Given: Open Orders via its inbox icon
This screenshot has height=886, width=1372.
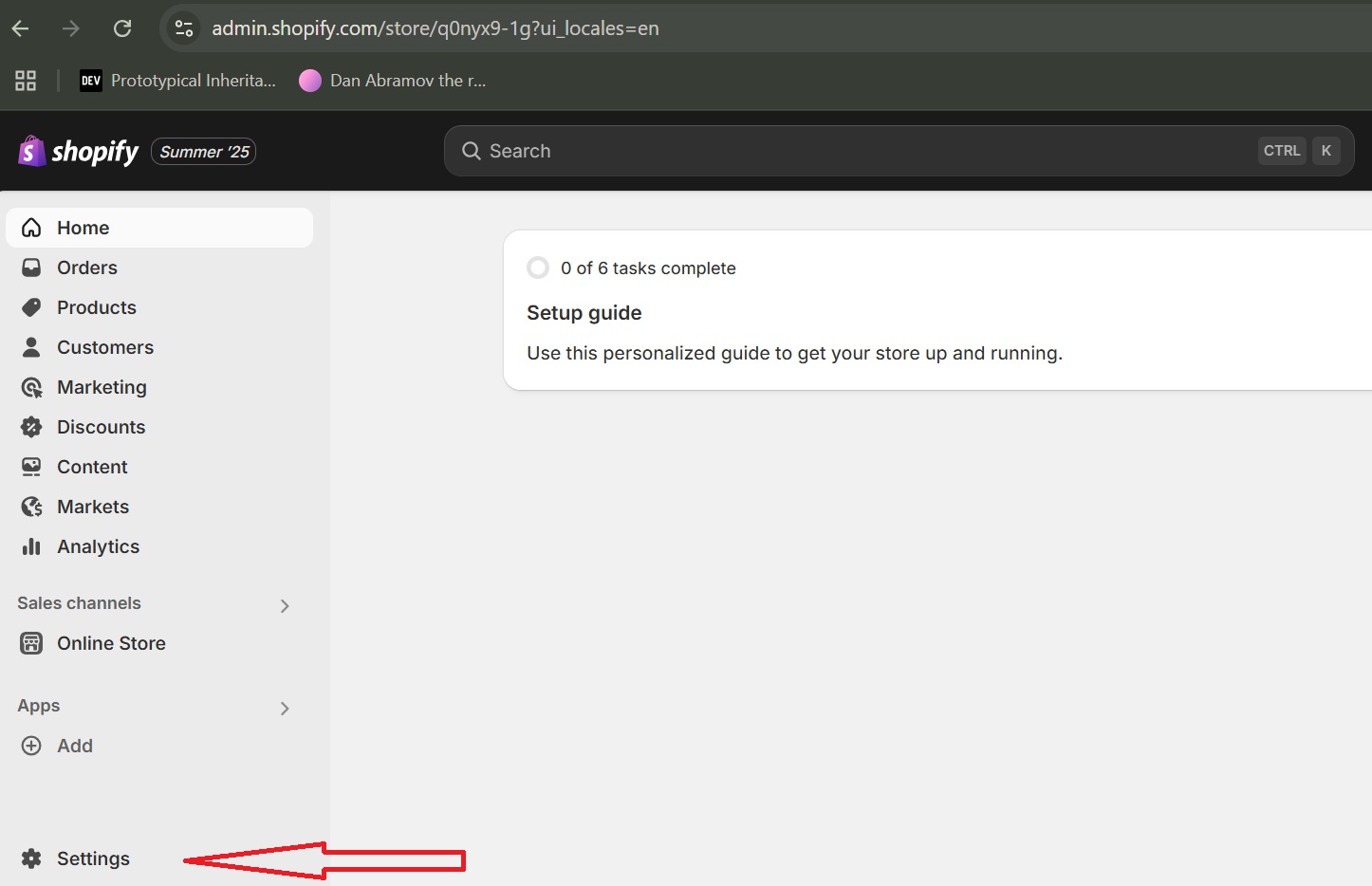Looking at the screenshot, I should coord(31,268).
